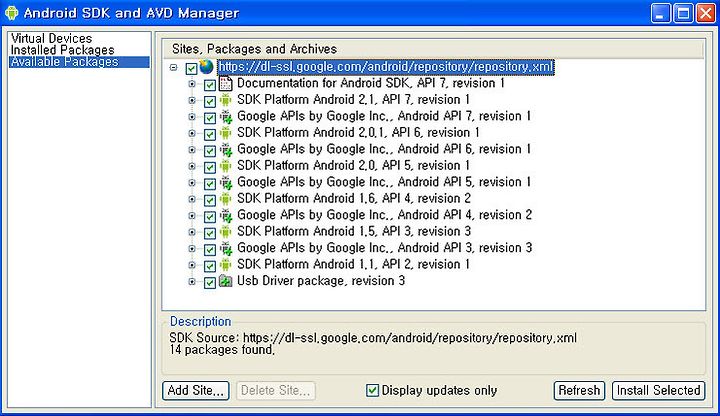720x416 pixels.
Task: Expand Google APIs Android API 6 node
Action: [192, 150]
